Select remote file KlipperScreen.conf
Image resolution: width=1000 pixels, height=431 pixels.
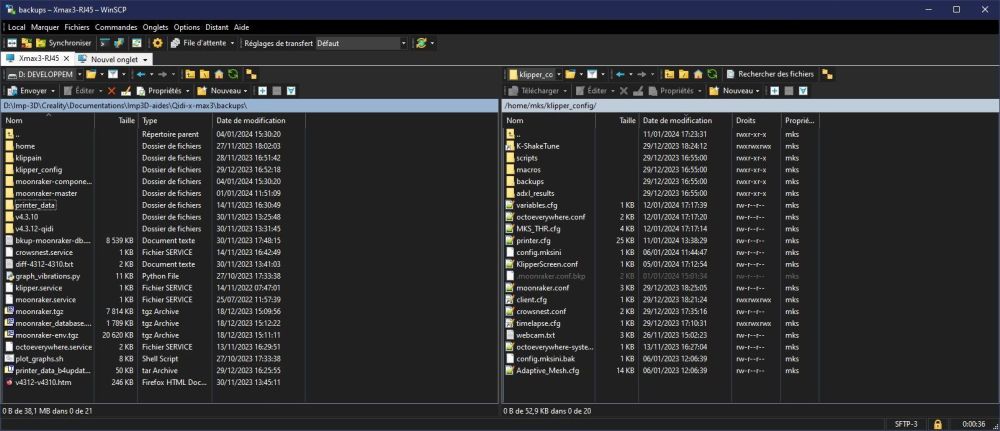pos(547,264)
